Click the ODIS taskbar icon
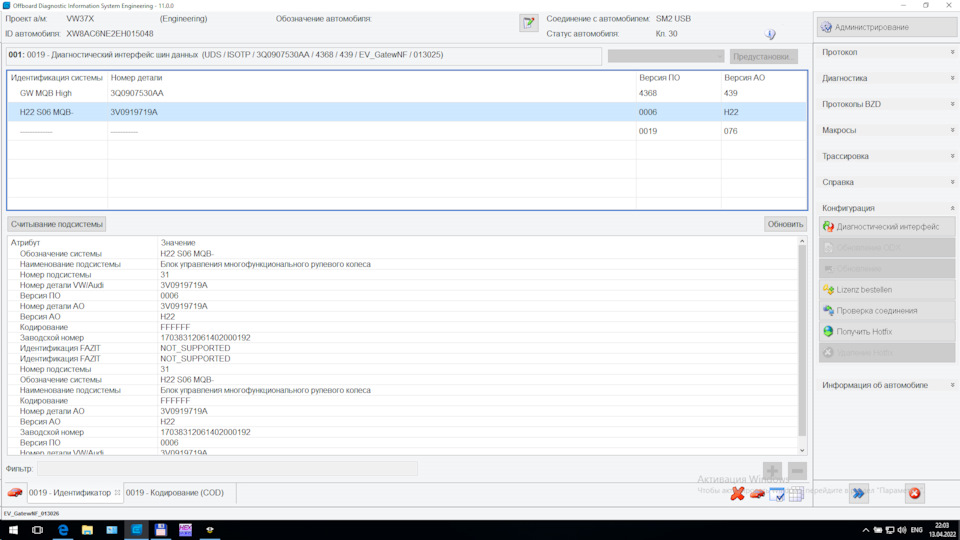Image resolution: width=960 pixels, height=540 pixels. 136,530
